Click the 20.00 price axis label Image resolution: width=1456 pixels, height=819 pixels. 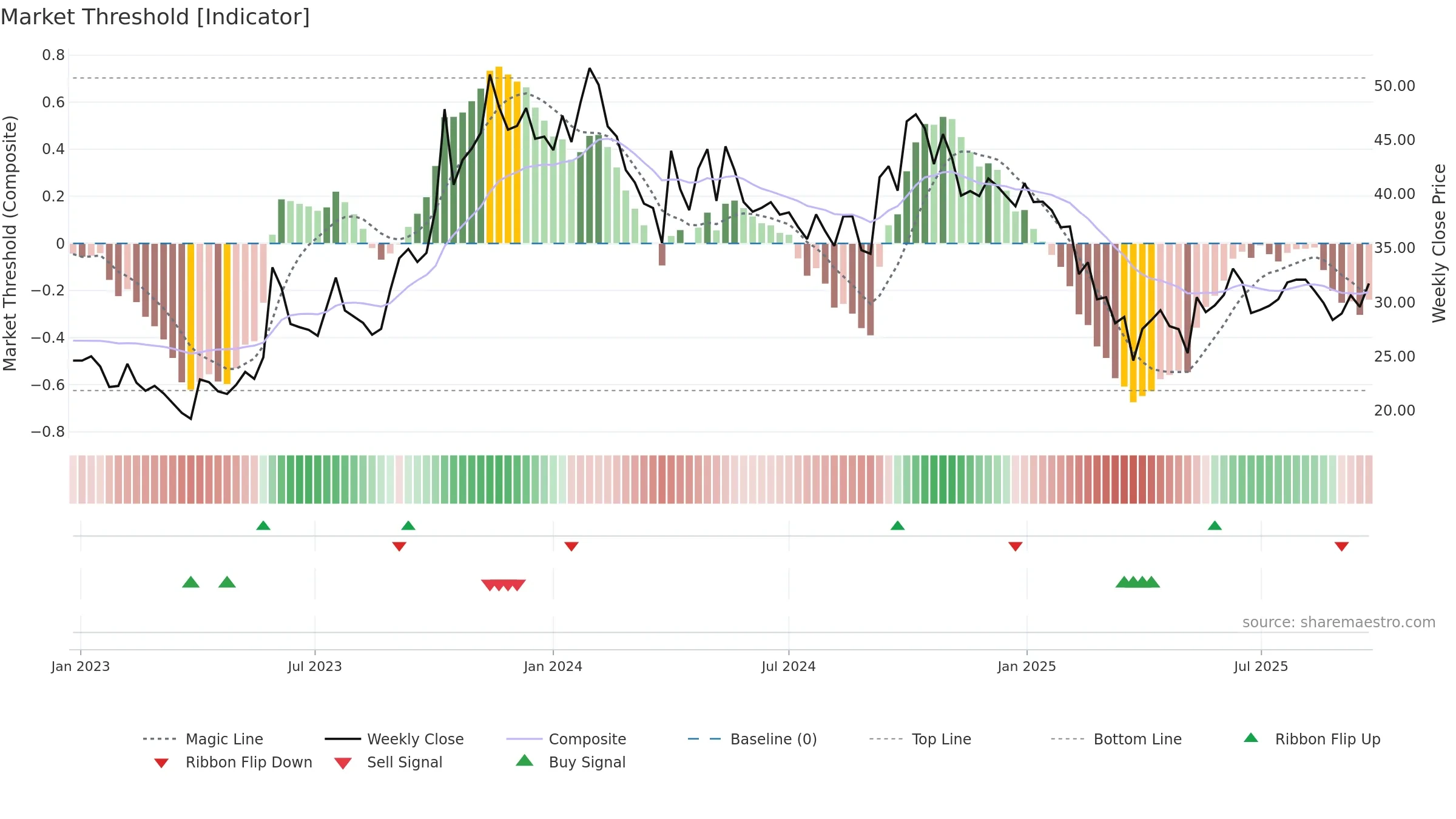(1395, 411)
